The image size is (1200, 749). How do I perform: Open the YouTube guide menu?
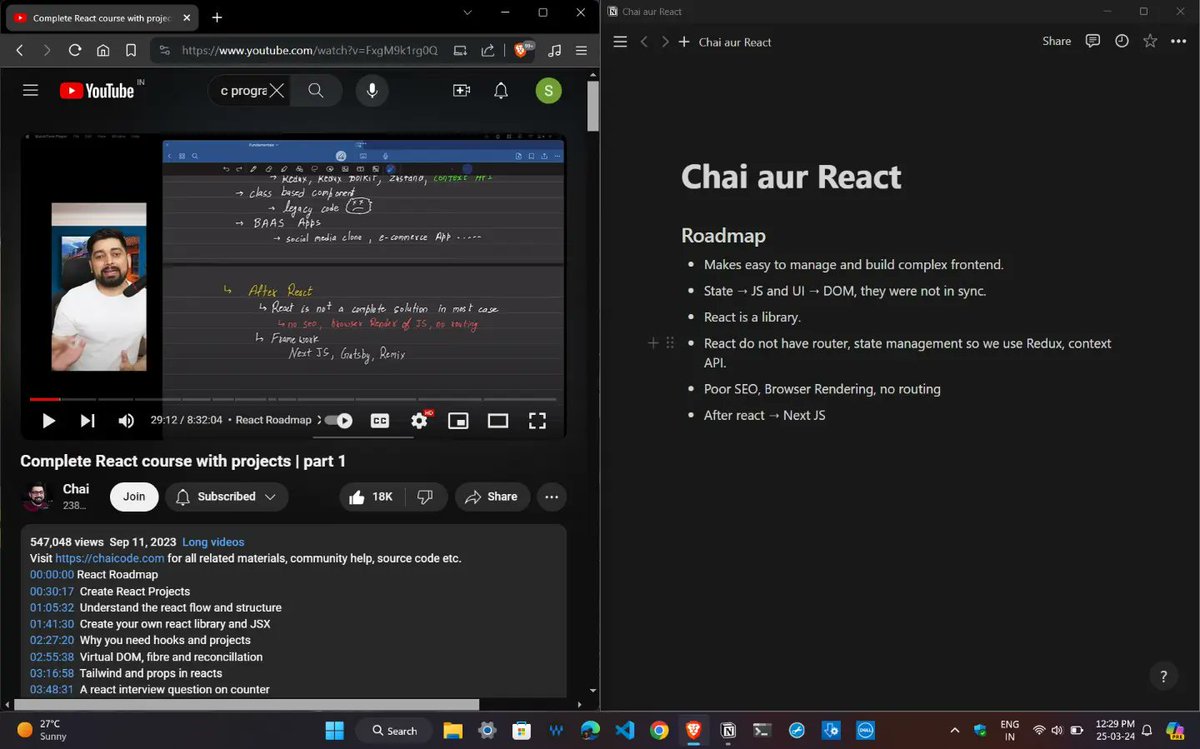(30, 90)
